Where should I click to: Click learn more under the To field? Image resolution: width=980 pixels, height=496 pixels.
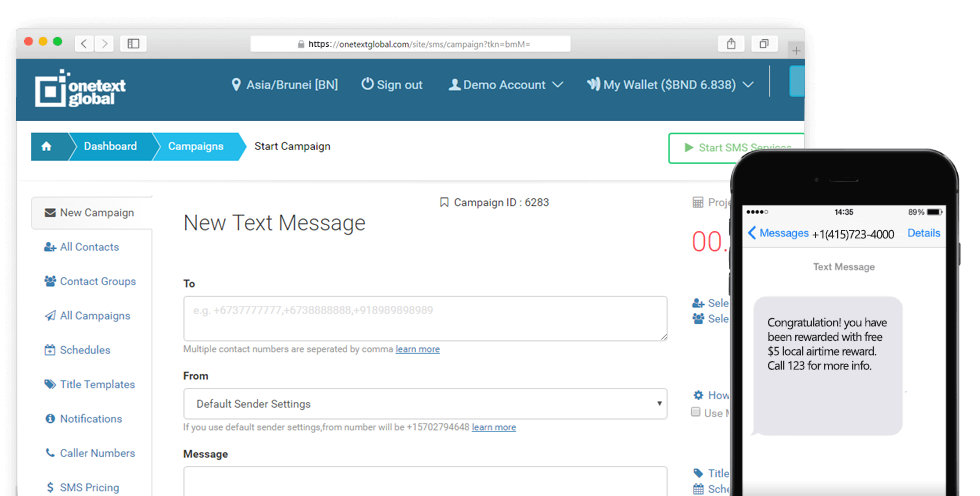click(418, 349)
